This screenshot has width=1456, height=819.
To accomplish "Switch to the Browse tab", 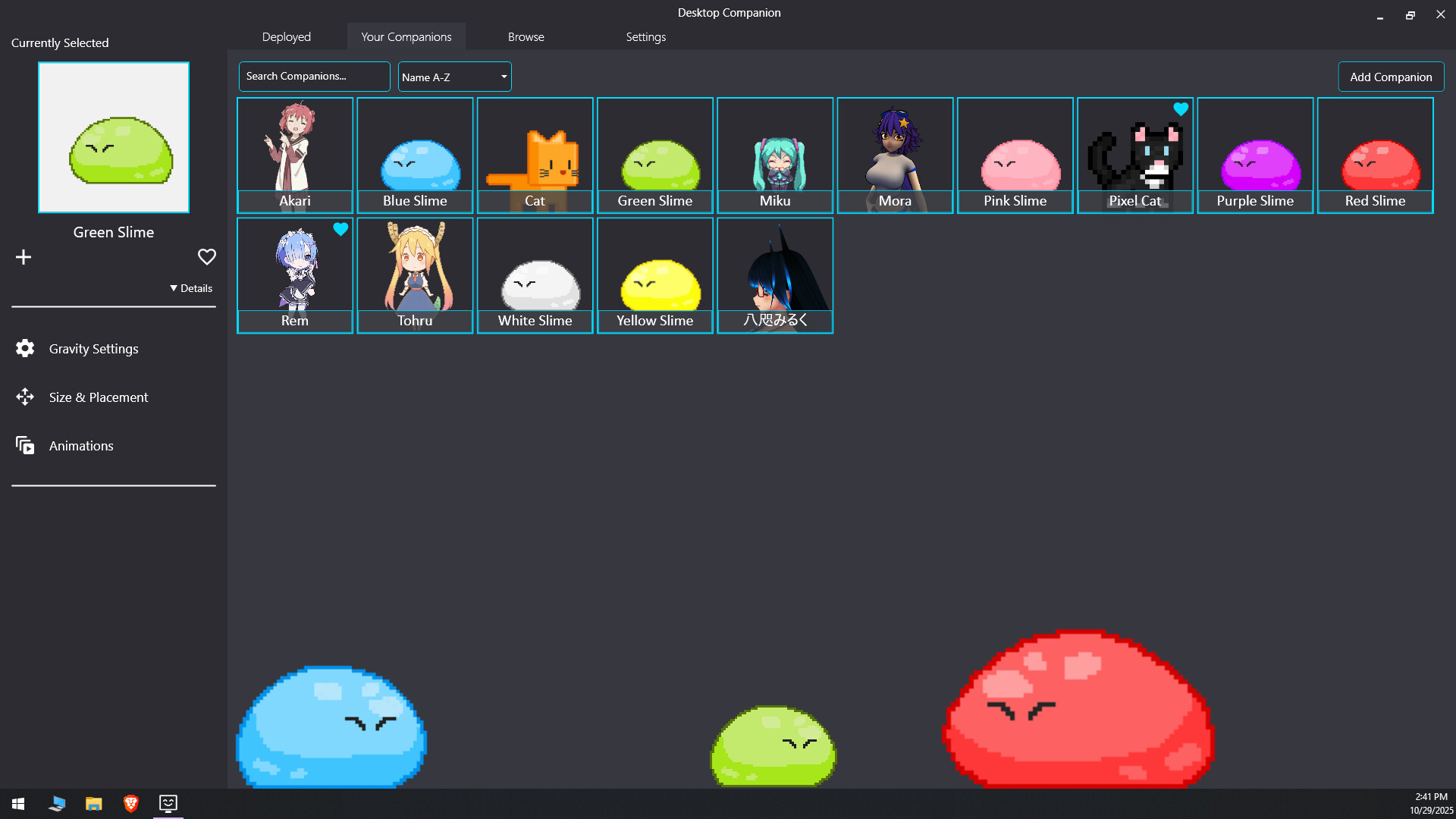I will [526, 36].
